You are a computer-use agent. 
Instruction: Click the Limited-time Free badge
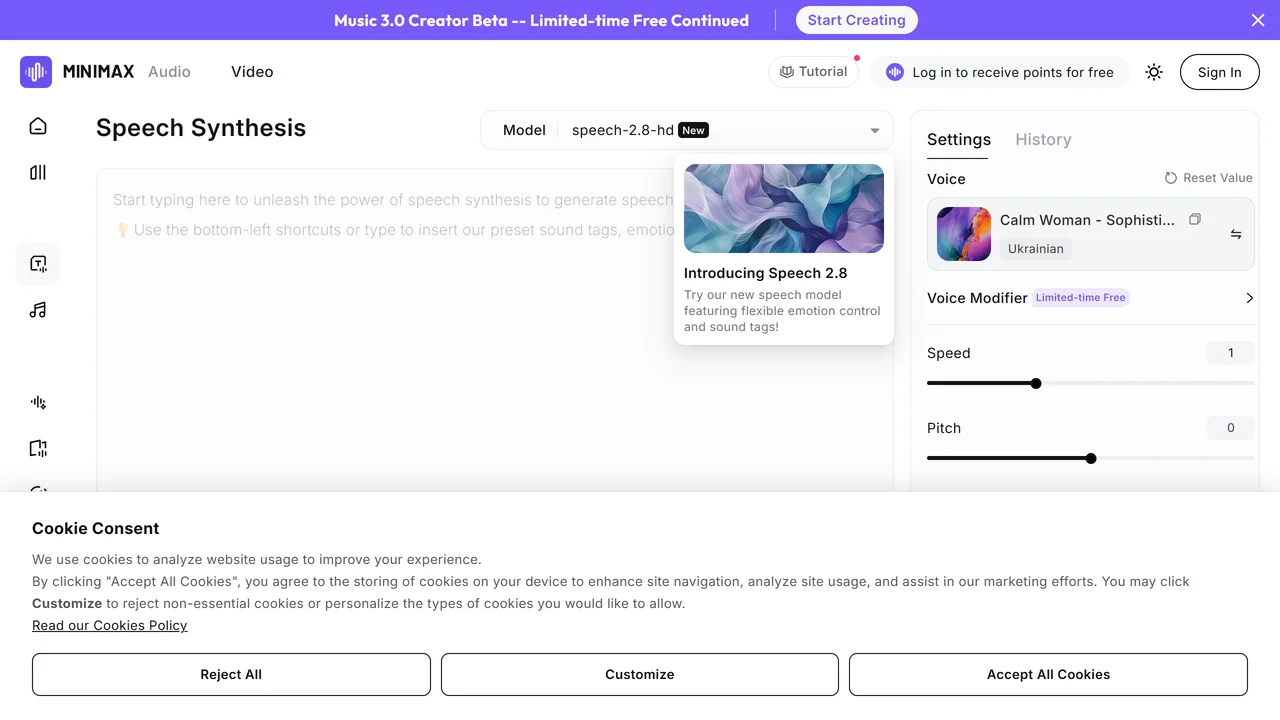[x=1081, y=298]
